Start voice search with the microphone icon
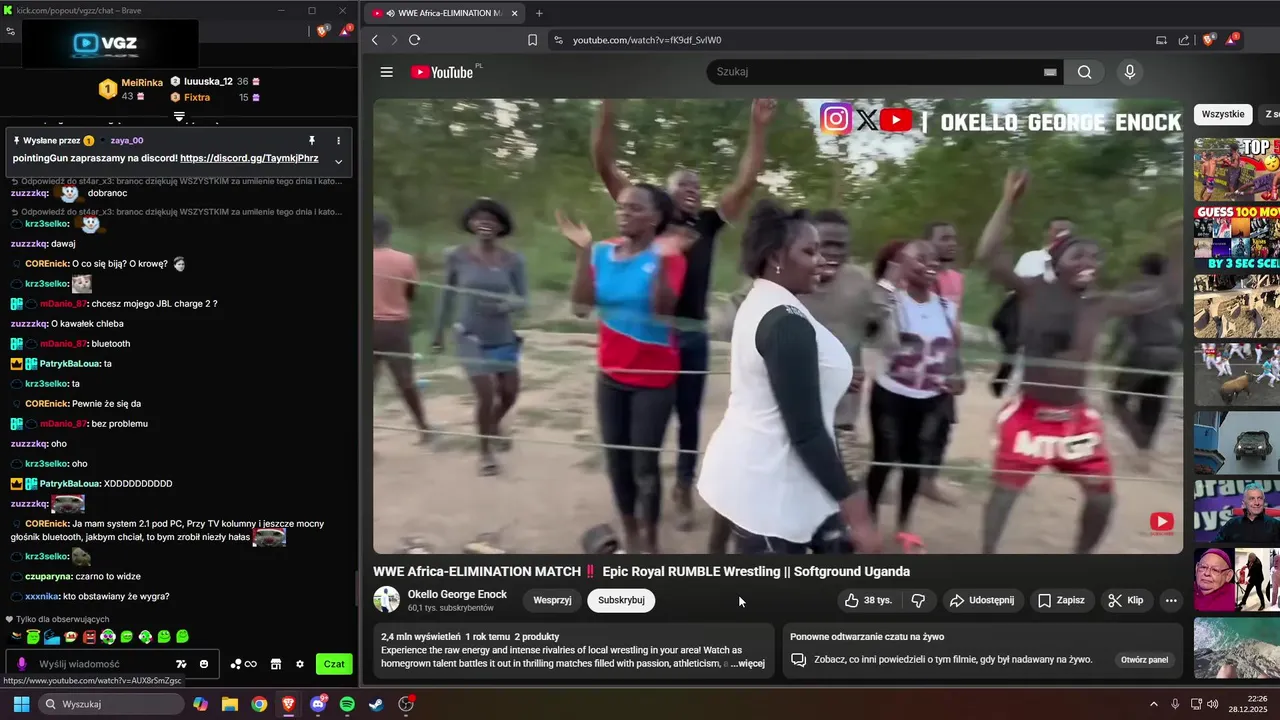 pyautogui.click(x=1130, y=72)
